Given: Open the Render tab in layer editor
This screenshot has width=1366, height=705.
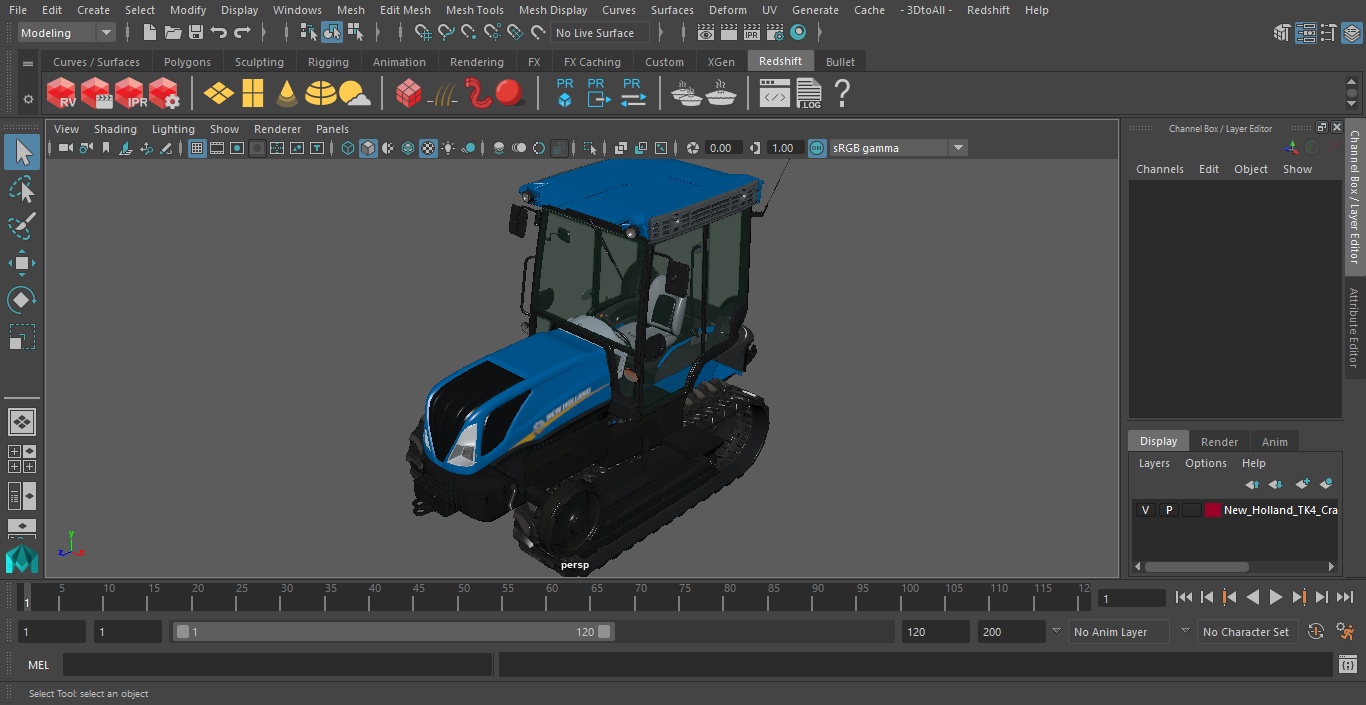Looking at the screenshot, I should tap(1219, 441).
